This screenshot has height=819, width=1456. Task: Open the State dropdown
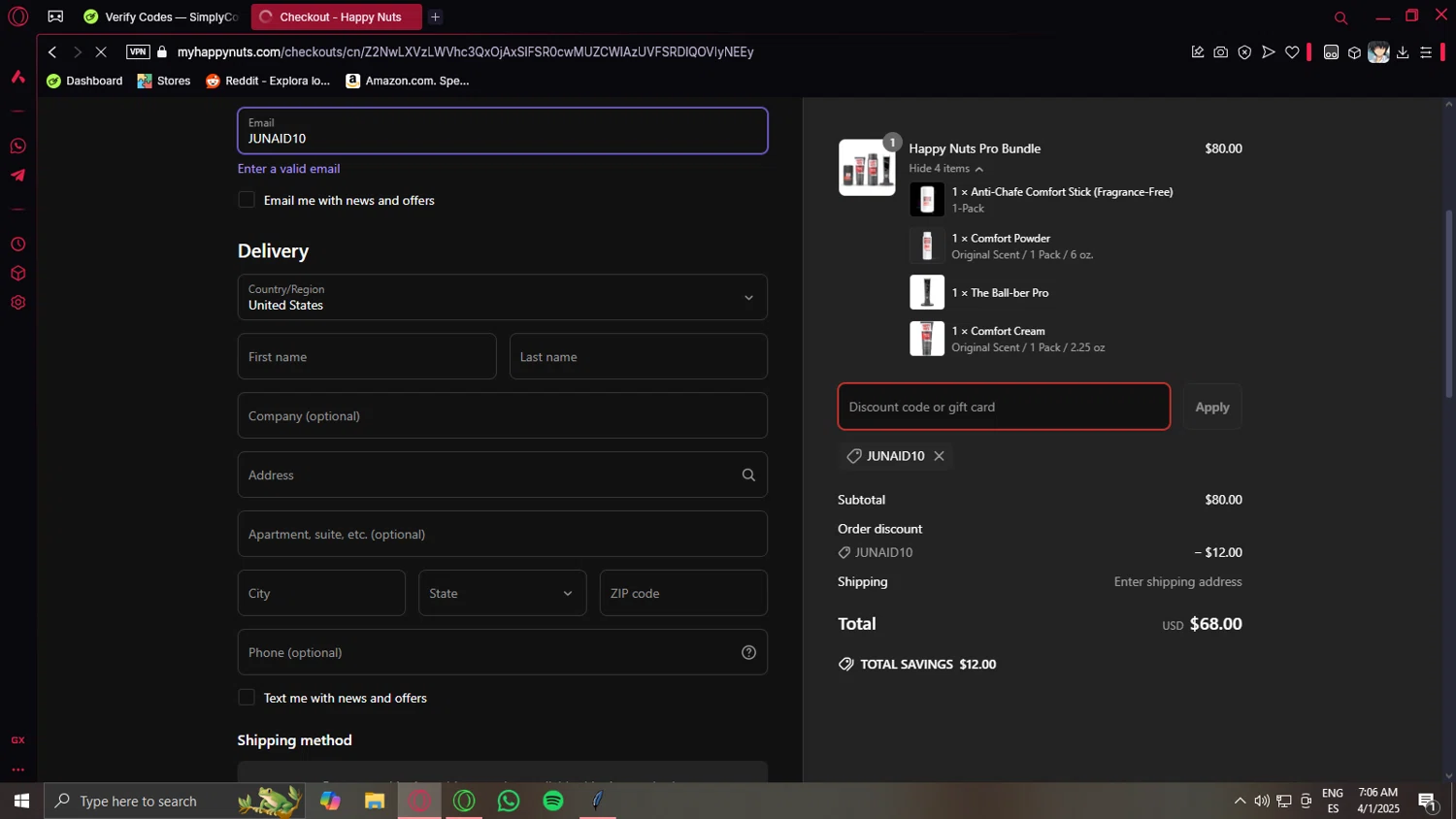click(x=503, y=593)
